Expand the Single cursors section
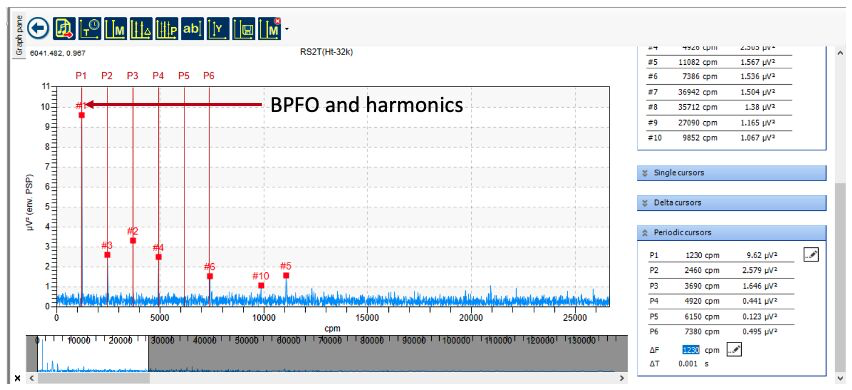 tap(731, 173)
